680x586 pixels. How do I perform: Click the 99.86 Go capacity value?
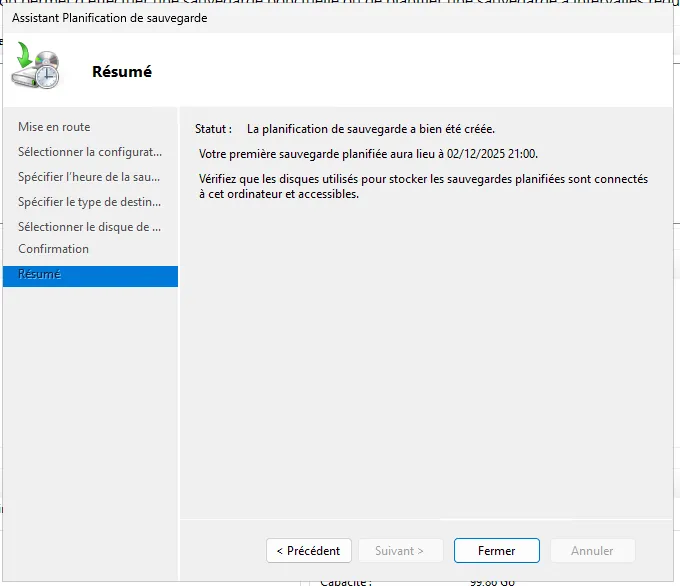[494, 581]
